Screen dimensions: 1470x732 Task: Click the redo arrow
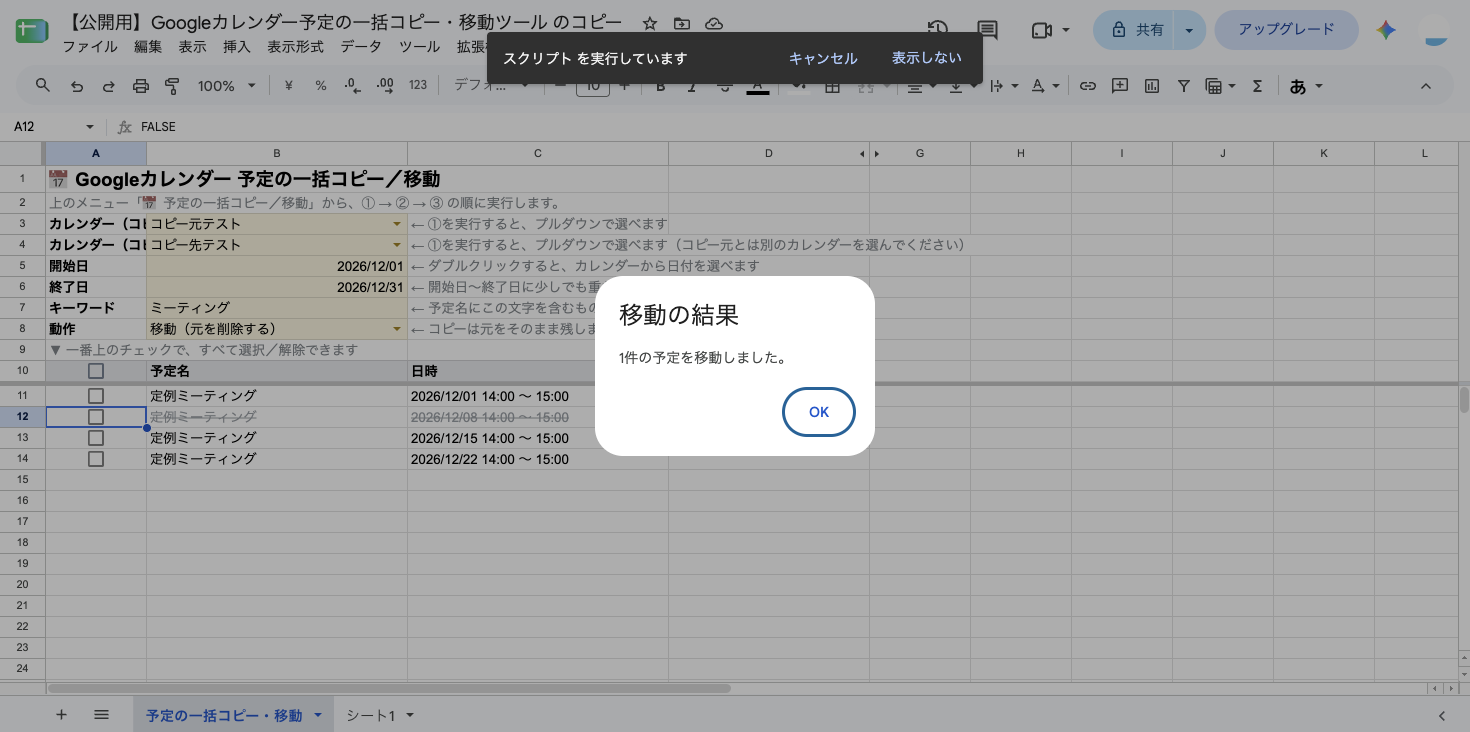coord(108,86)
